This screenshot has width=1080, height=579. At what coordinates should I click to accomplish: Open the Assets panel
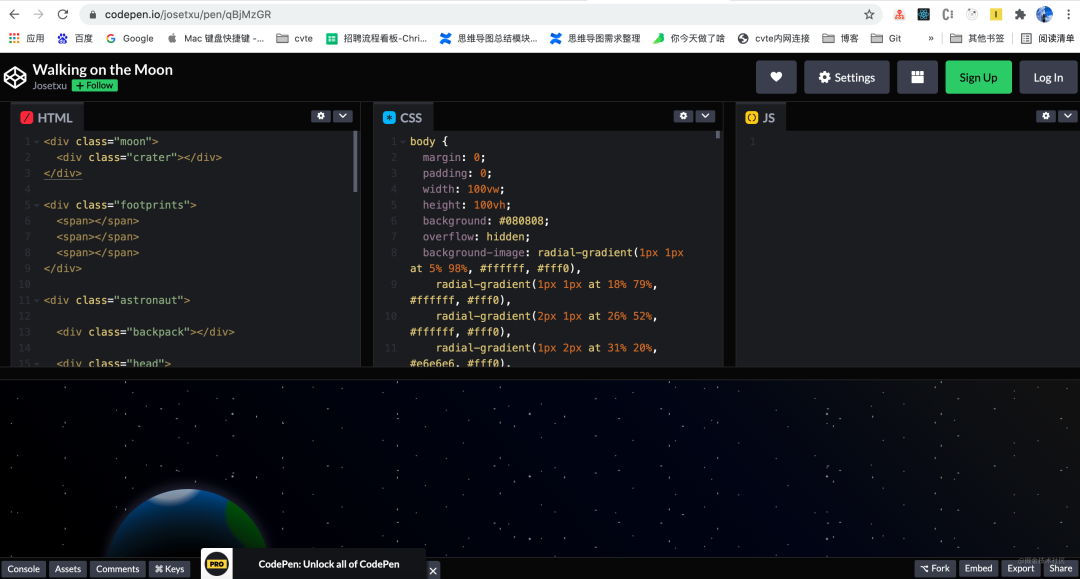click(68, 569)
